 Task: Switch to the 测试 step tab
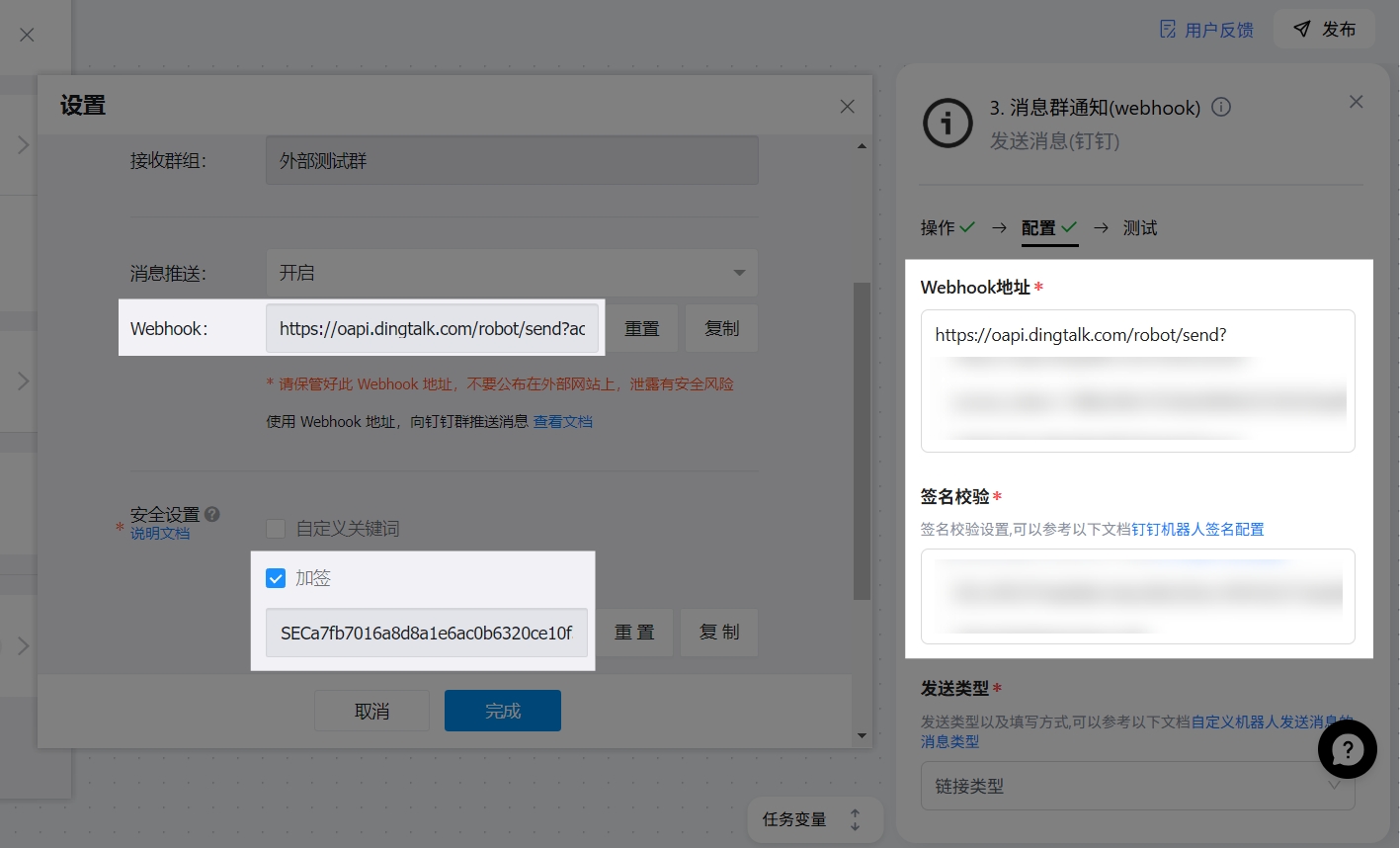pyautogui.click(x=1139, y=228)
